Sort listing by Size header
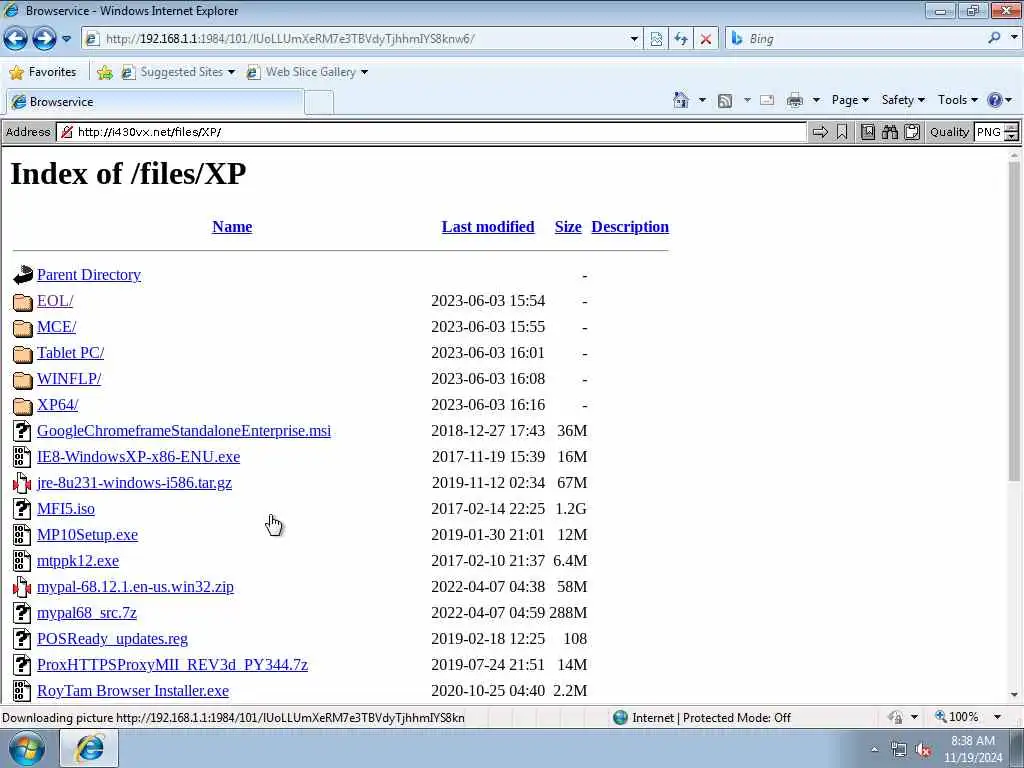 568,227
